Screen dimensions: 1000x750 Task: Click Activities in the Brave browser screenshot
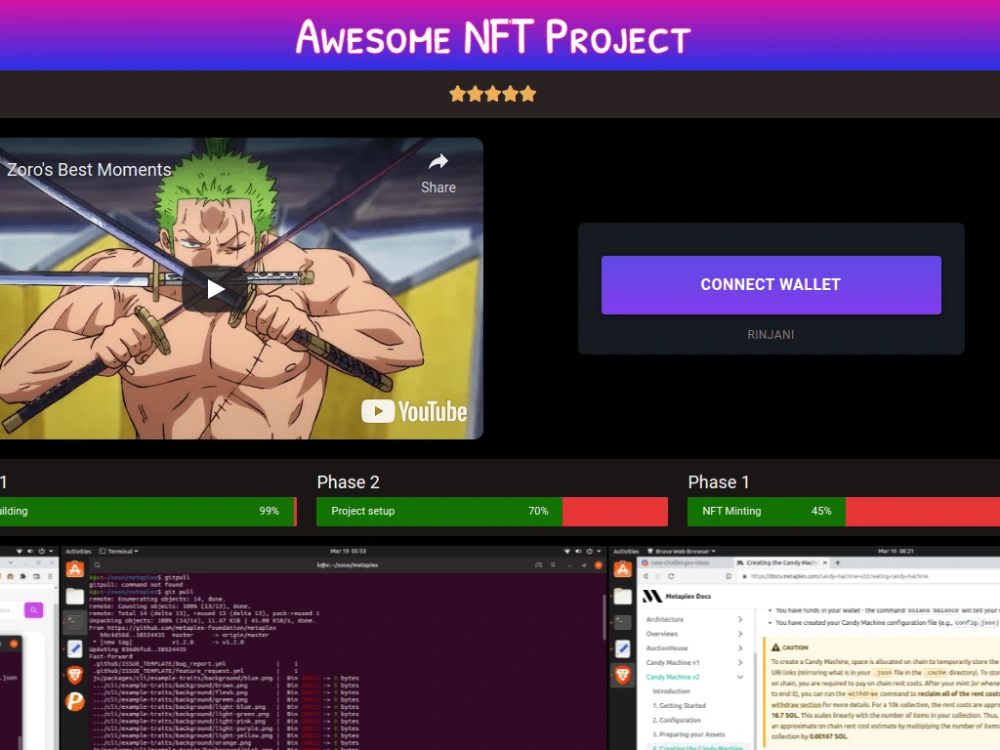point(626,551)
